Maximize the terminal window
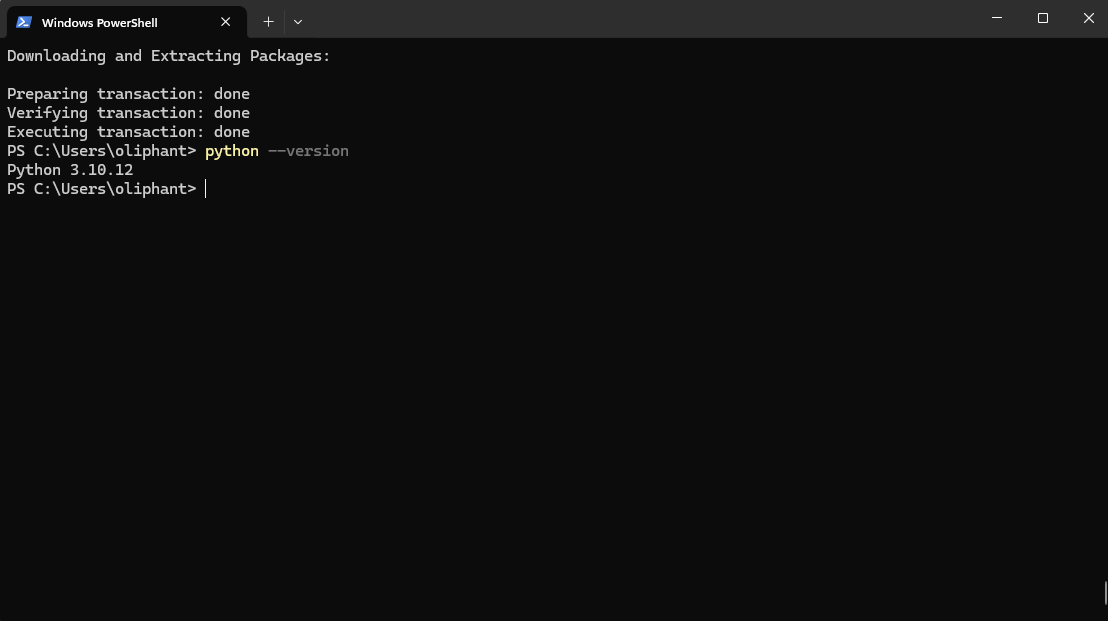Image resolution: width=1108 pixels, height=621 pixels. (1042, 18)
